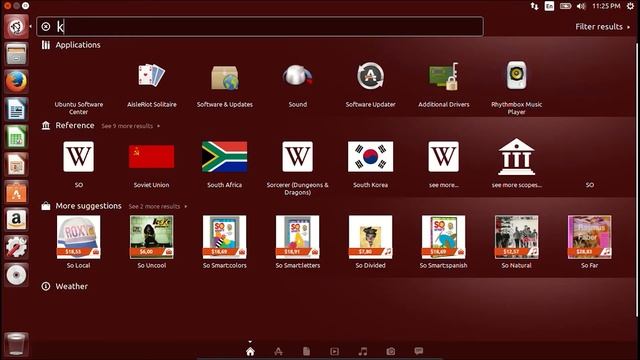Open the So Natural album suggestion
This screenshot has width=640, height=360.
pos(516,242)
